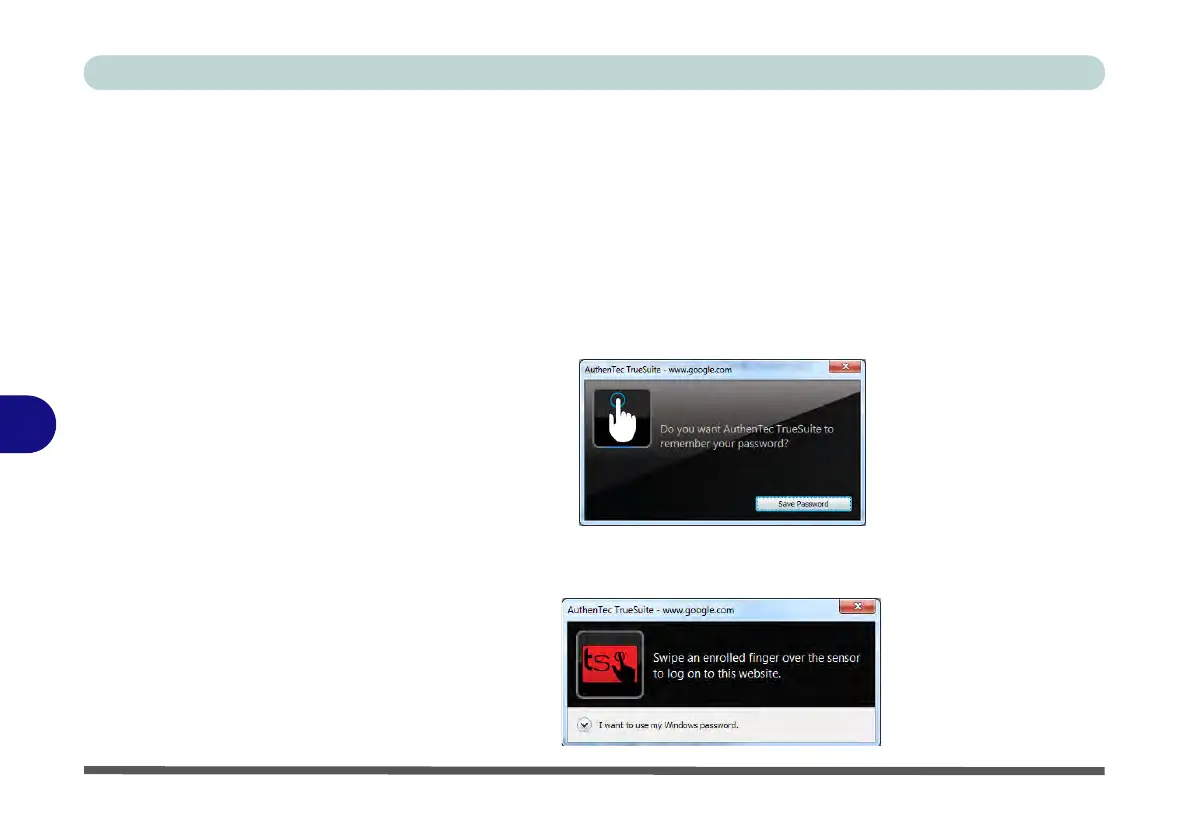
Task: Click the red TrueSuite swipe finger icon
Action: tap(609, 664)
